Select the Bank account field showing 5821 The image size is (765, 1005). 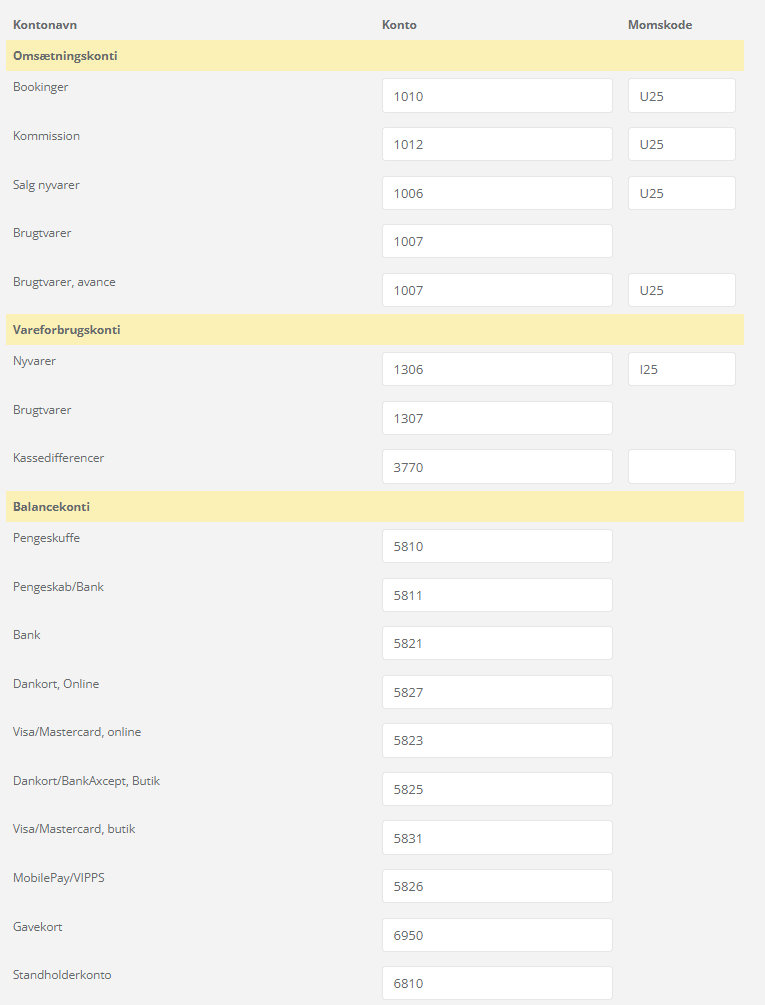(x=497, y=643)
